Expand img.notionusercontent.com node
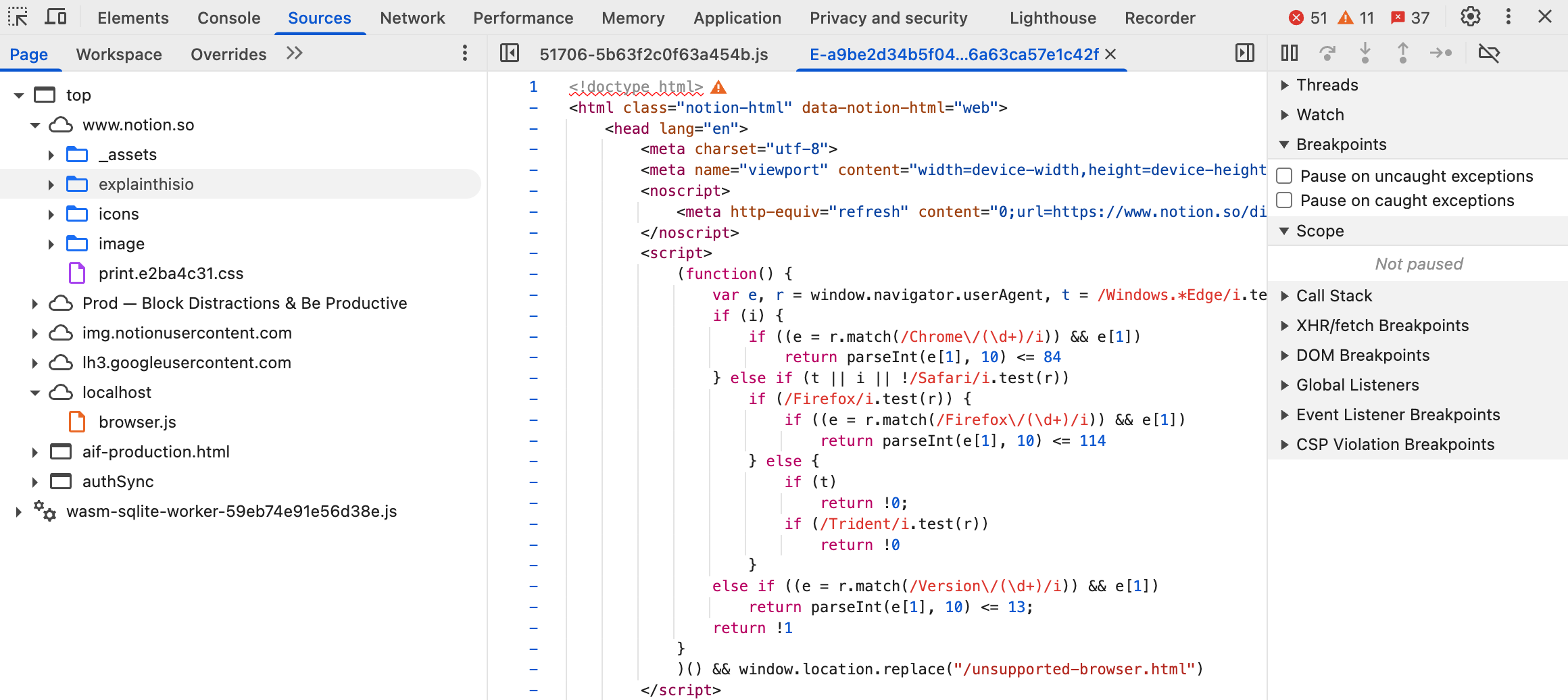 tap(35, 333)
